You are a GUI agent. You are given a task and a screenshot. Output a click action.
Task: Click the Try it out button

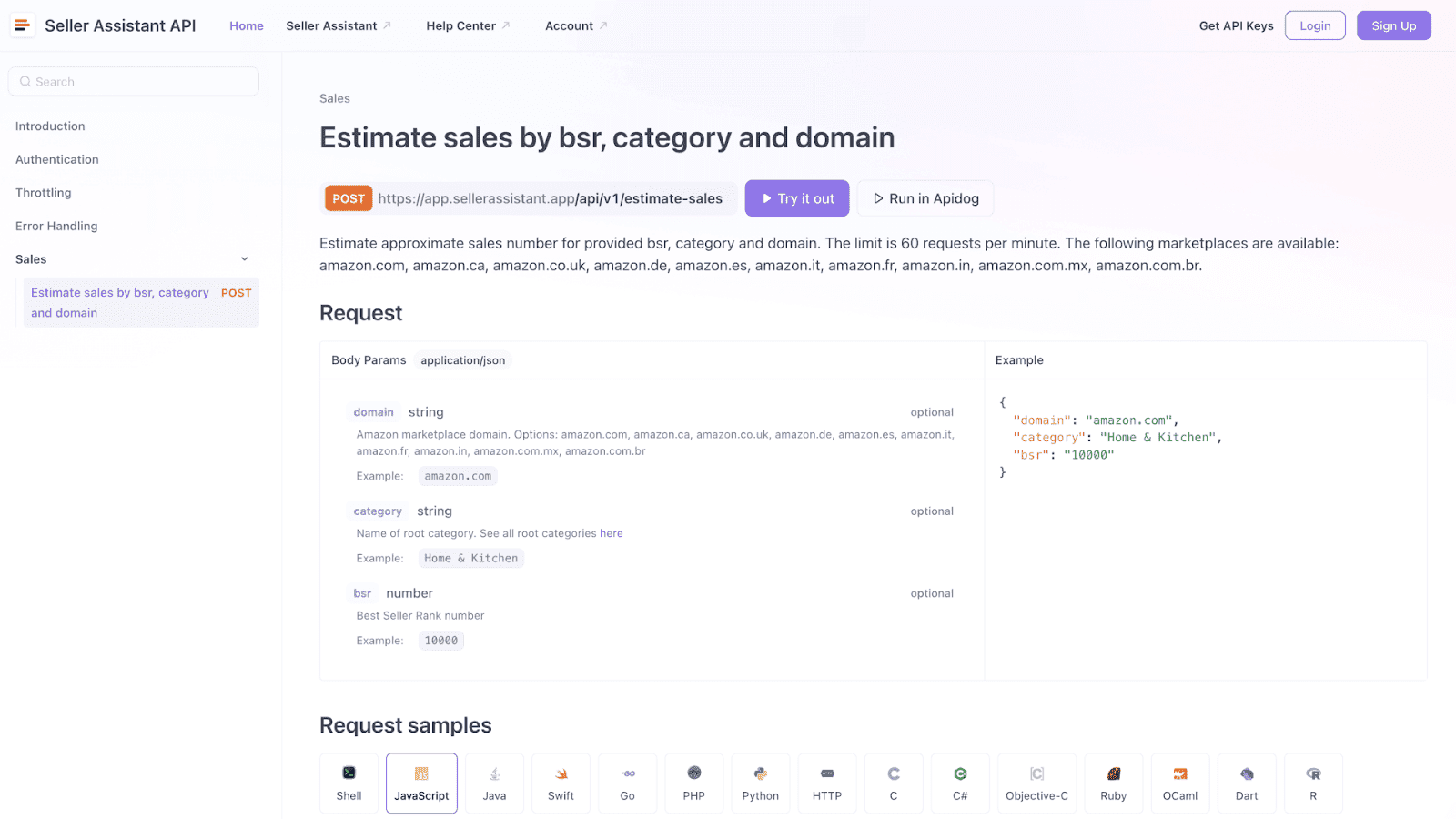click(796, 197)
